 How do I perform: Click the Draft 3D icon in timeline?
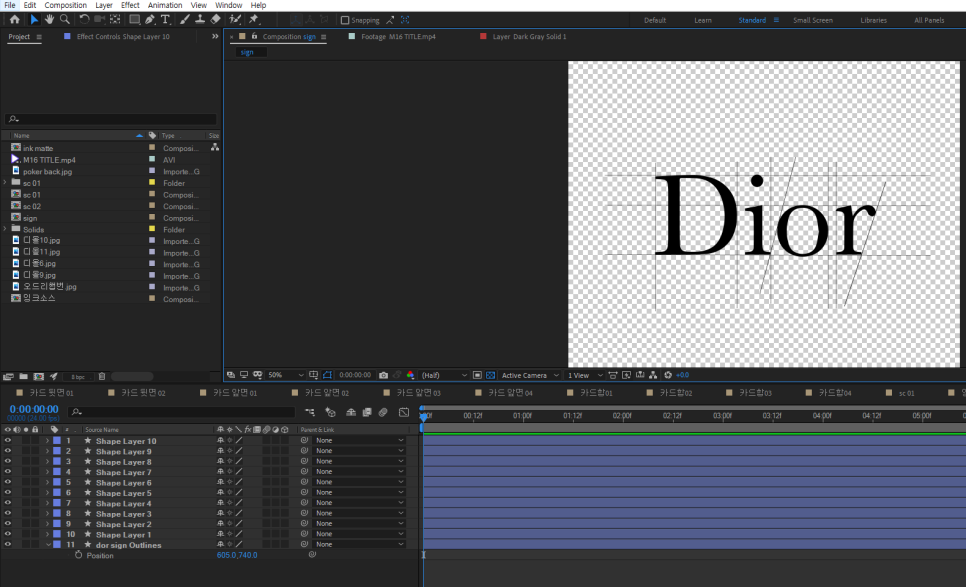(330, 412)
